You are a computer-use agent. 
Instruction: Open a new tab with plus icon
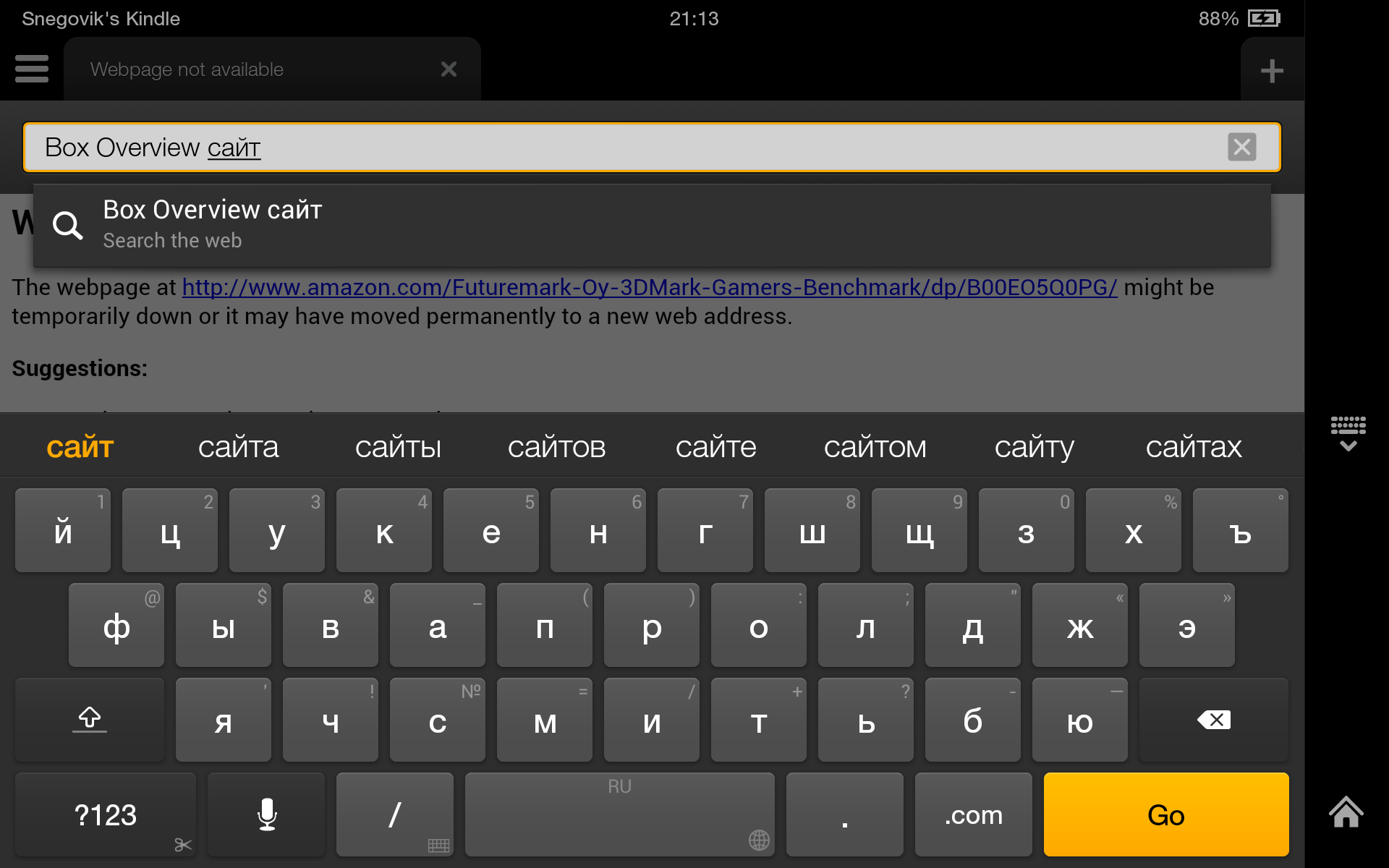pos(1271,71)
